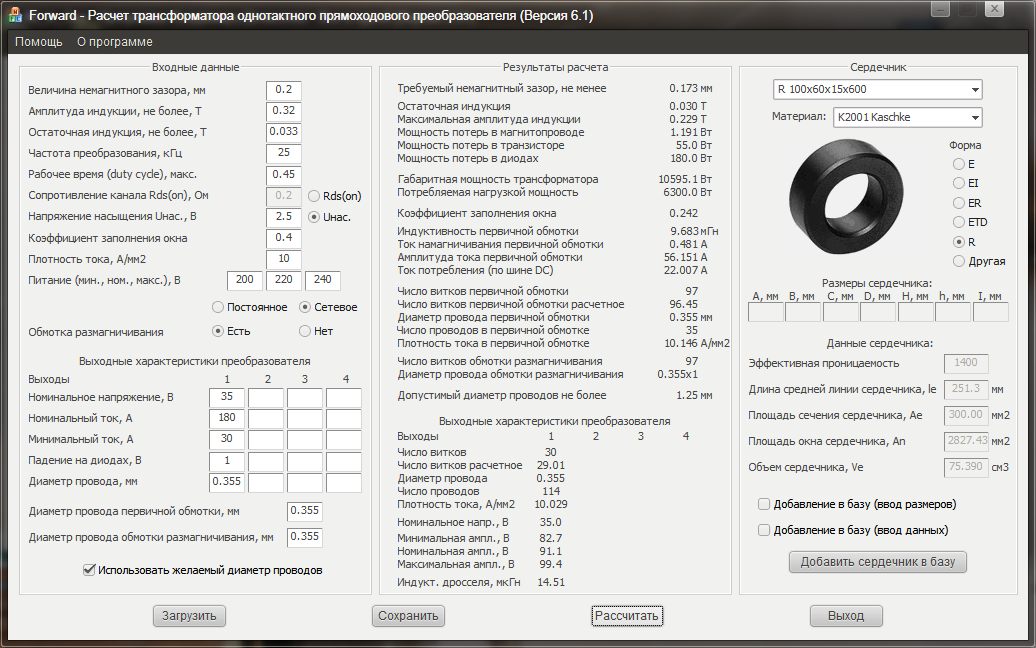Click the minimum supply voltage field 200

tap(245, 280)
